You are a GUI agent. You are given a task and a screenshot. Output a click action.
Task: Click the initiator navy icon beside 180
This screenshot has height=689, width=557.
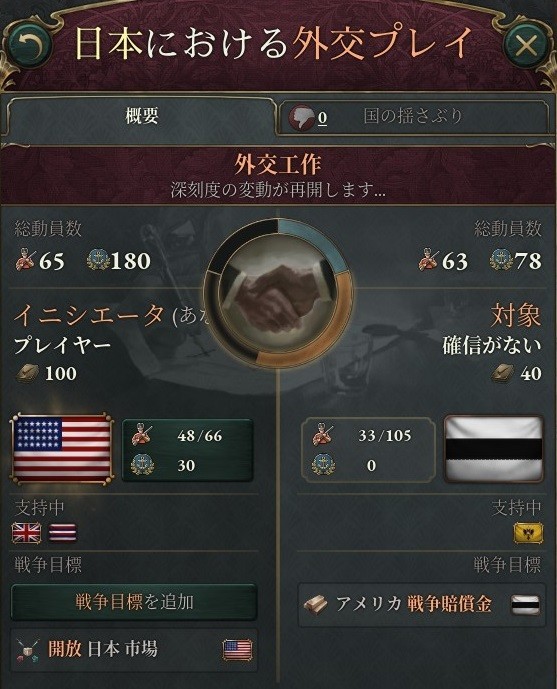98,260
